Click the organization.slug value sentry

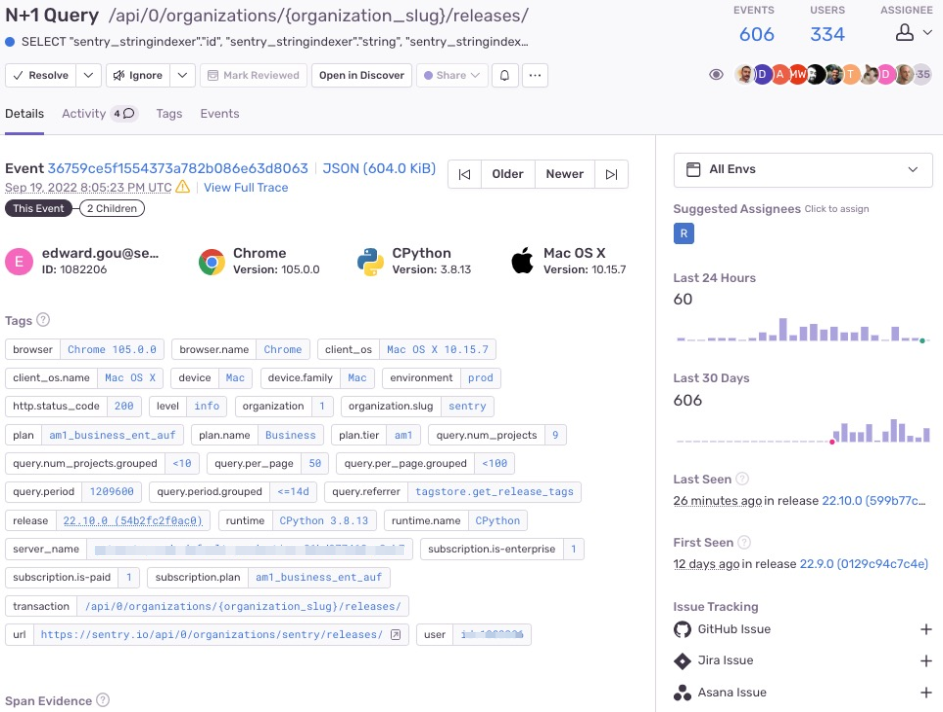pyautogui.click(x=467, y=406)
